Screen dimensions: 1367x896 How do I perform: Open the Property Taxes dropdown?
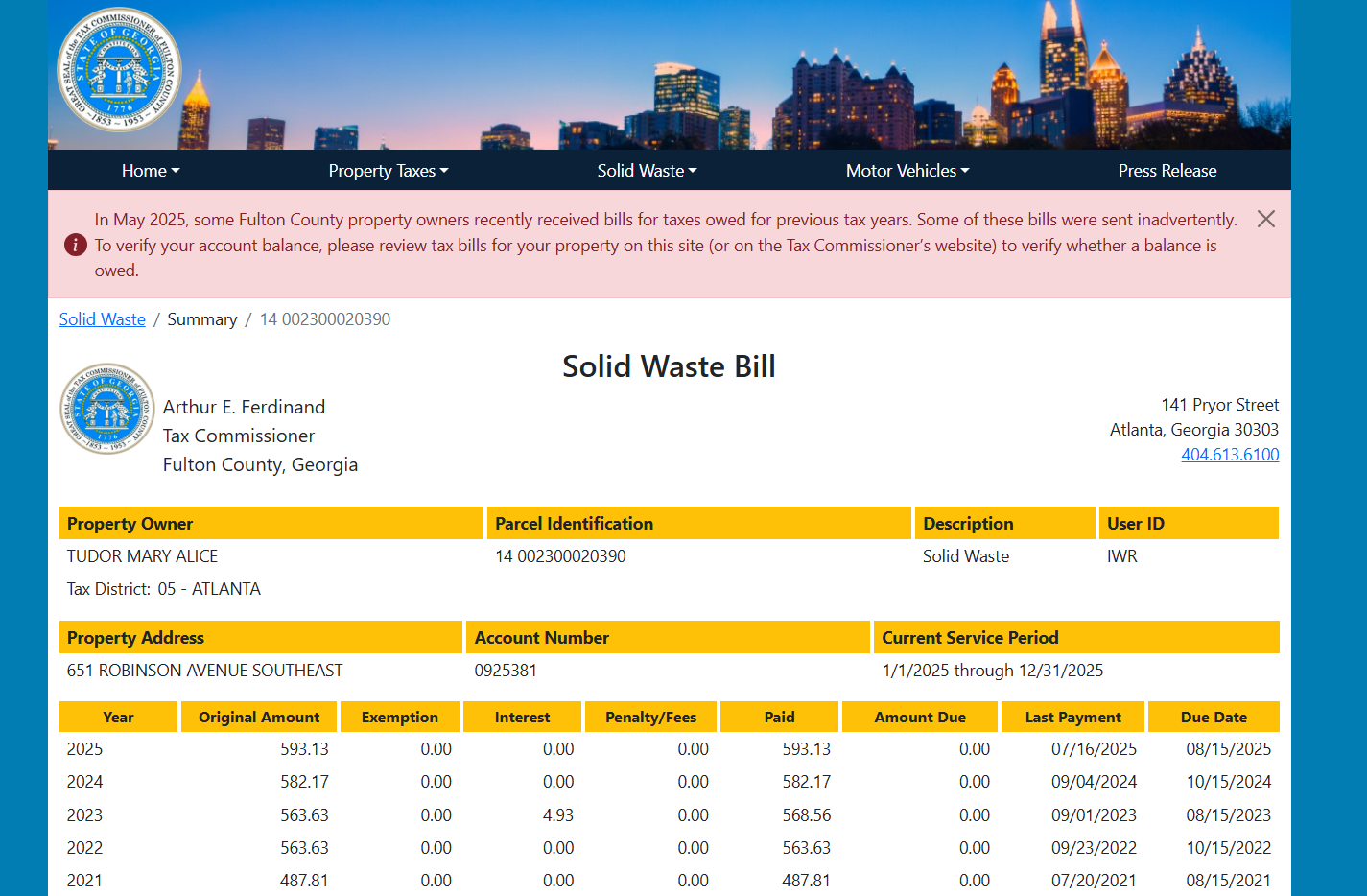tap(388, 171)
